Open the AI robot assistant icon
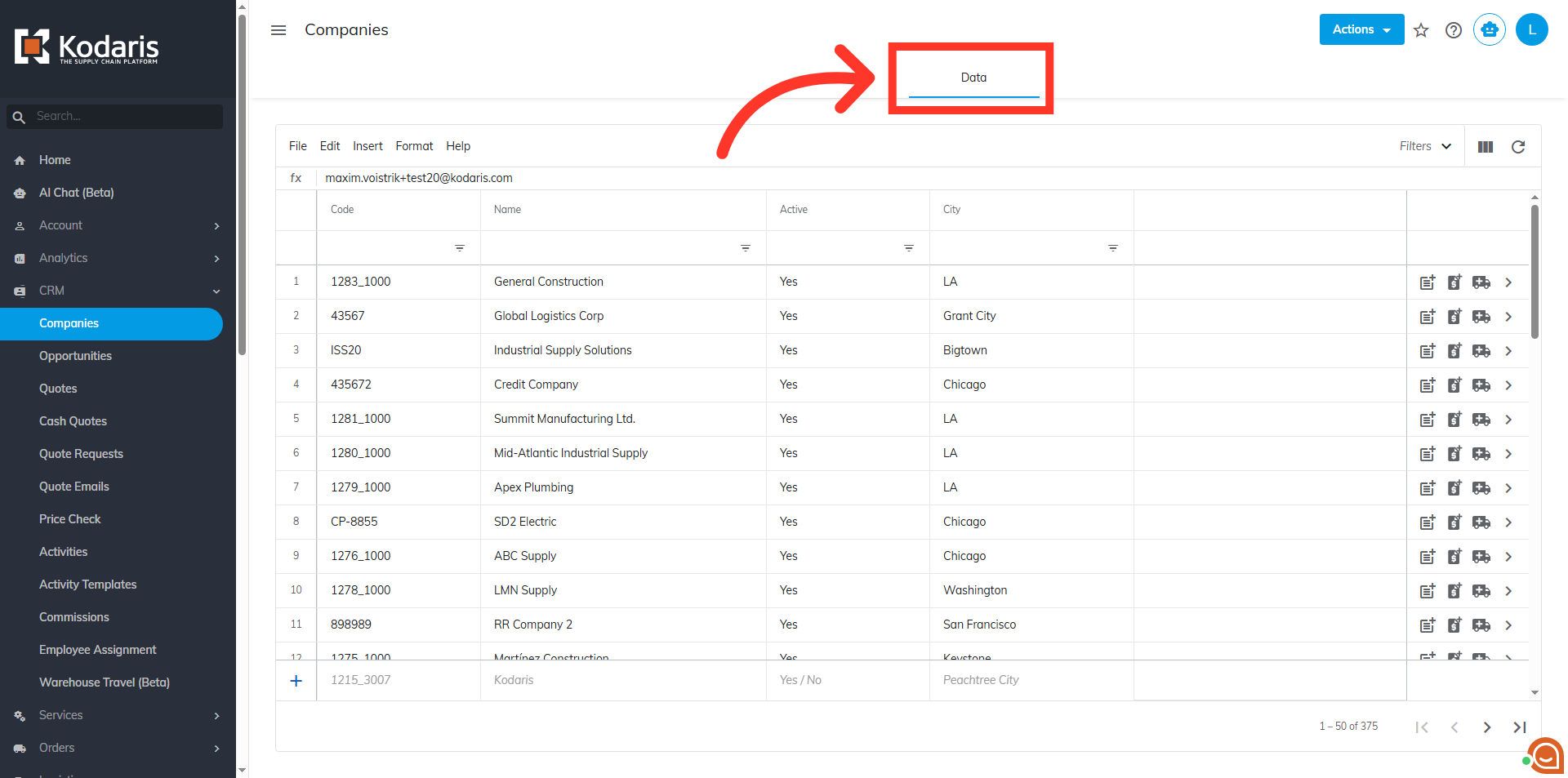 click(1490, 29)
